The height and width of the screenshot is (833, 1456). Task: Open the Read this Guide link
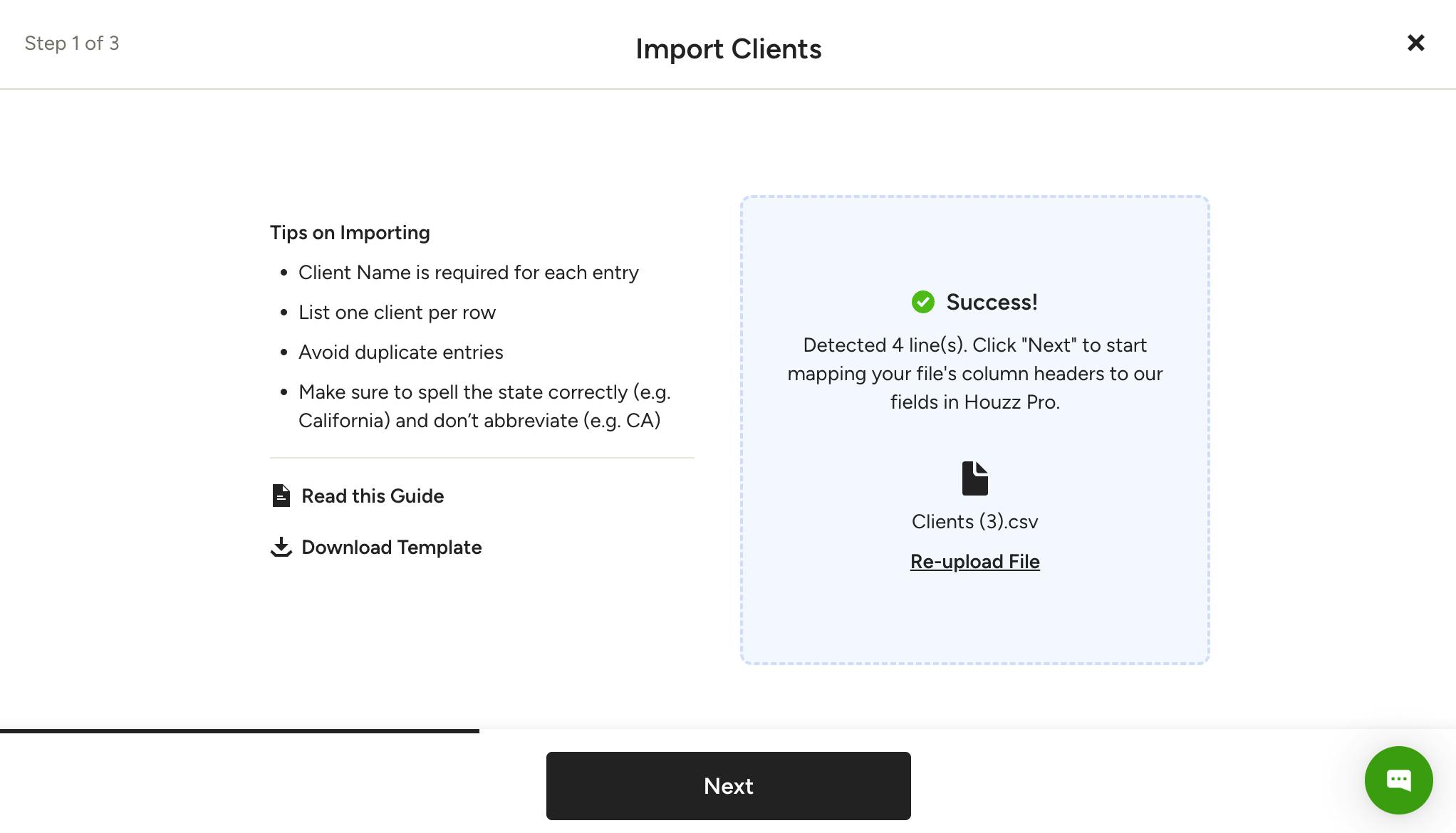tap(373, 496)
